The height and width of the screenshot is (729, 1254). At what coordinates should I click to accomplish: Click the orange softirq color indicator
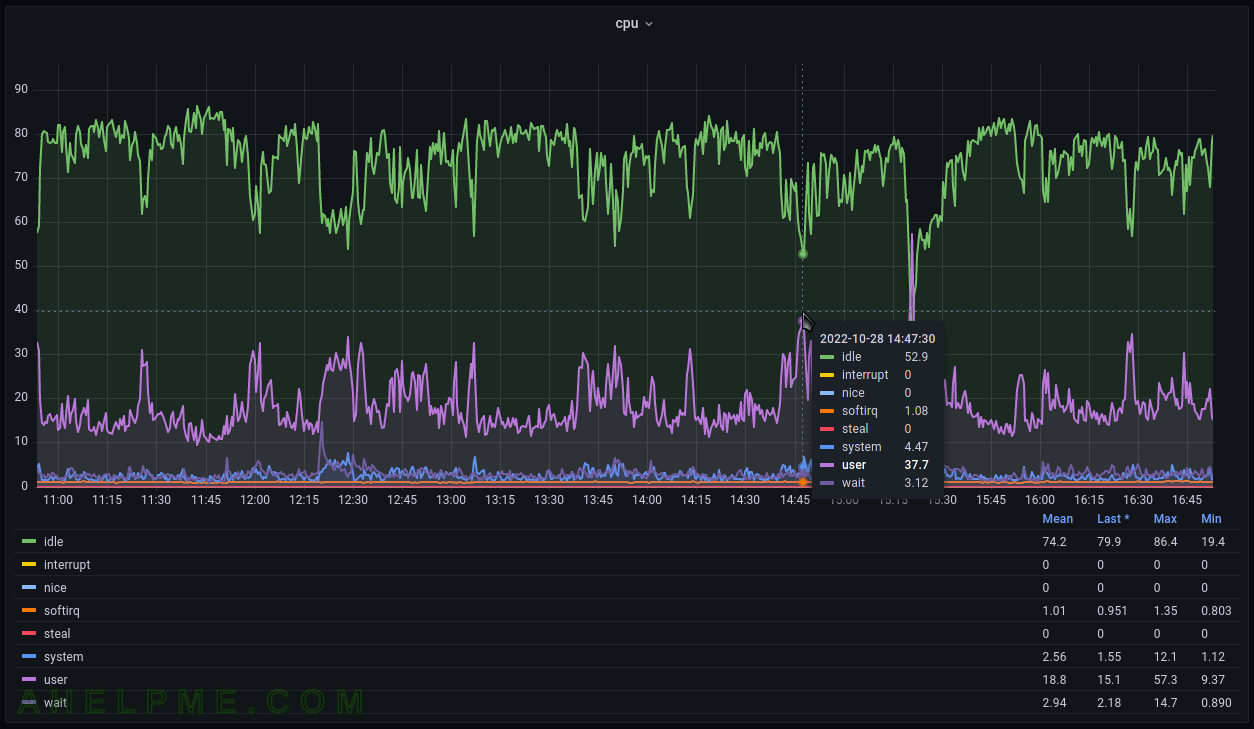29,611
